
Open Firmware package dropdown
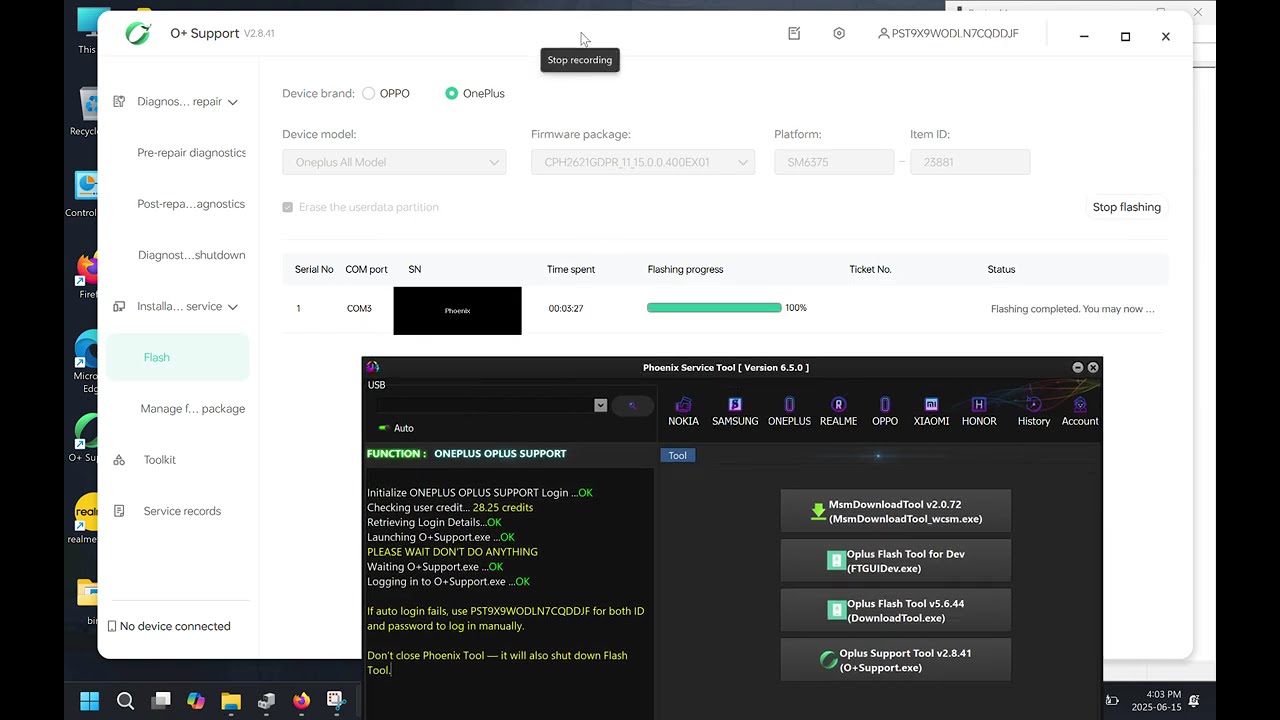point(643,162)
